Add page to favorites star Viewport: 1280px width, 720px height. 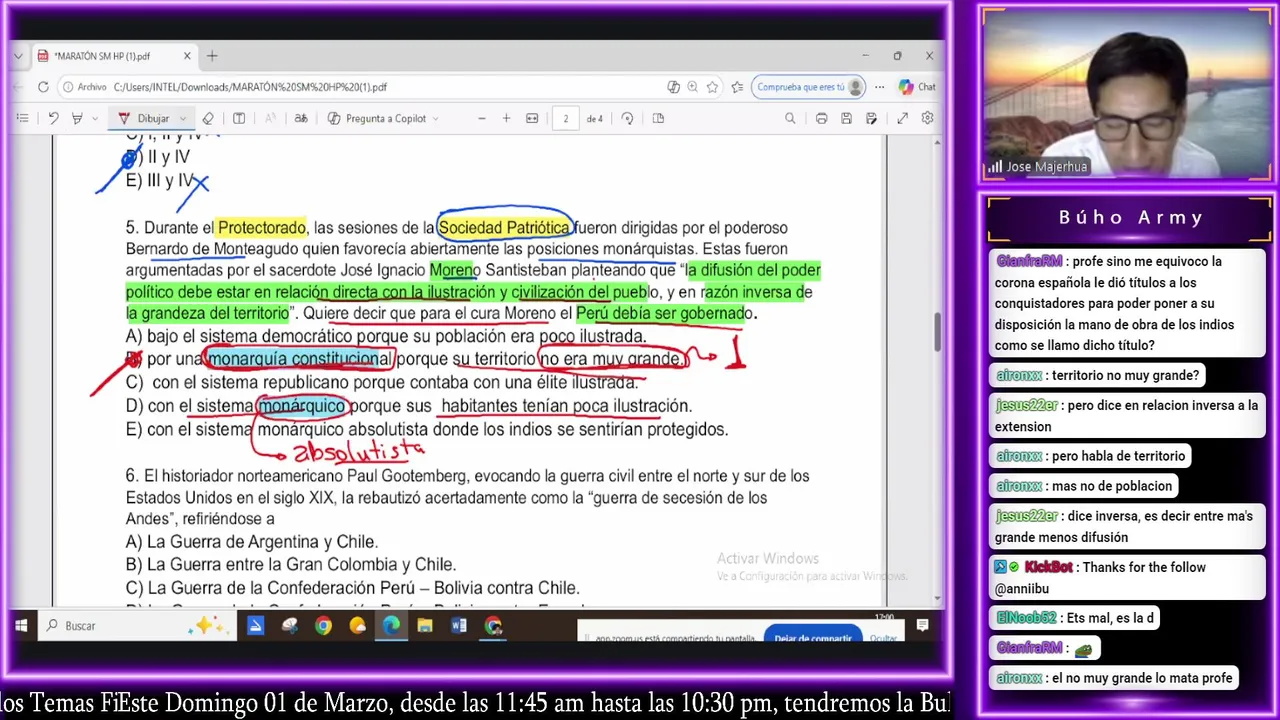coord(712,87)
